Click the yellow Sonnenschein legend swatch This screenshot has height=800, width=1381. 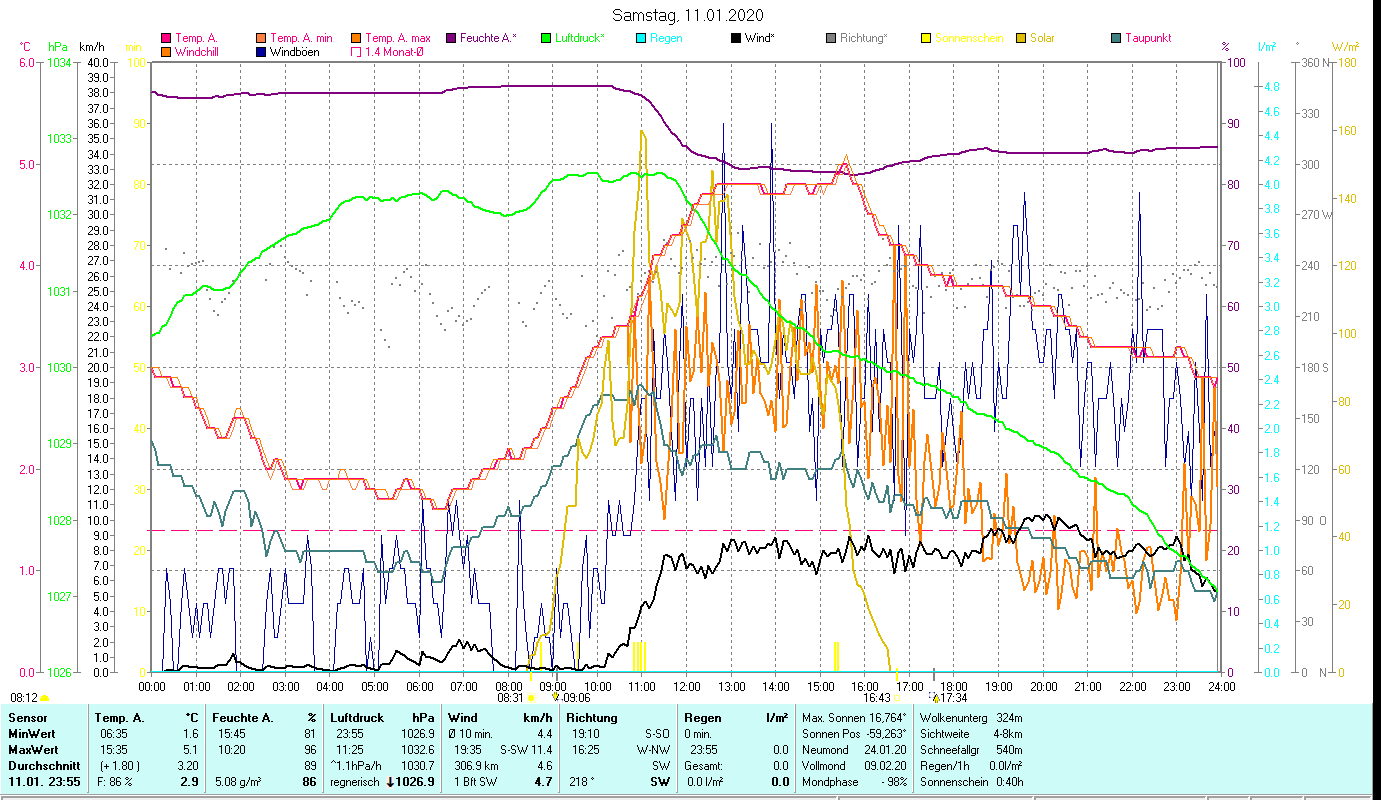click(x=926, y=39)
